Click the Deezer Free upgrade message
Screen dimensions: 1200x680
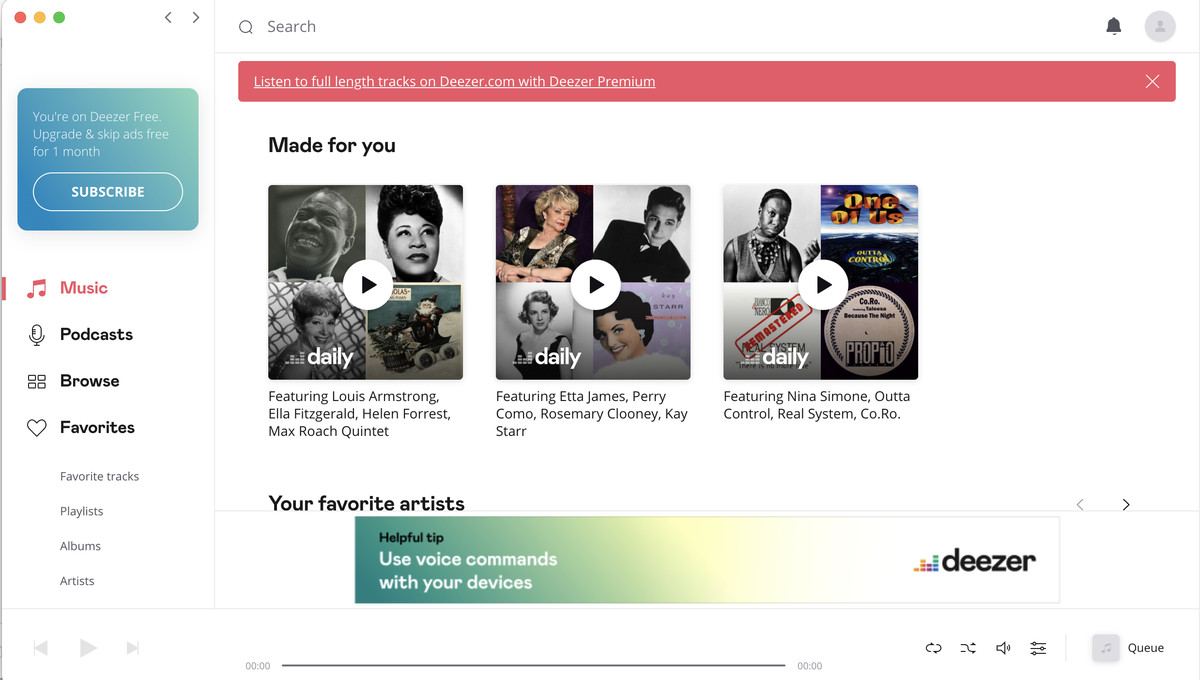[x=101, y=134]
